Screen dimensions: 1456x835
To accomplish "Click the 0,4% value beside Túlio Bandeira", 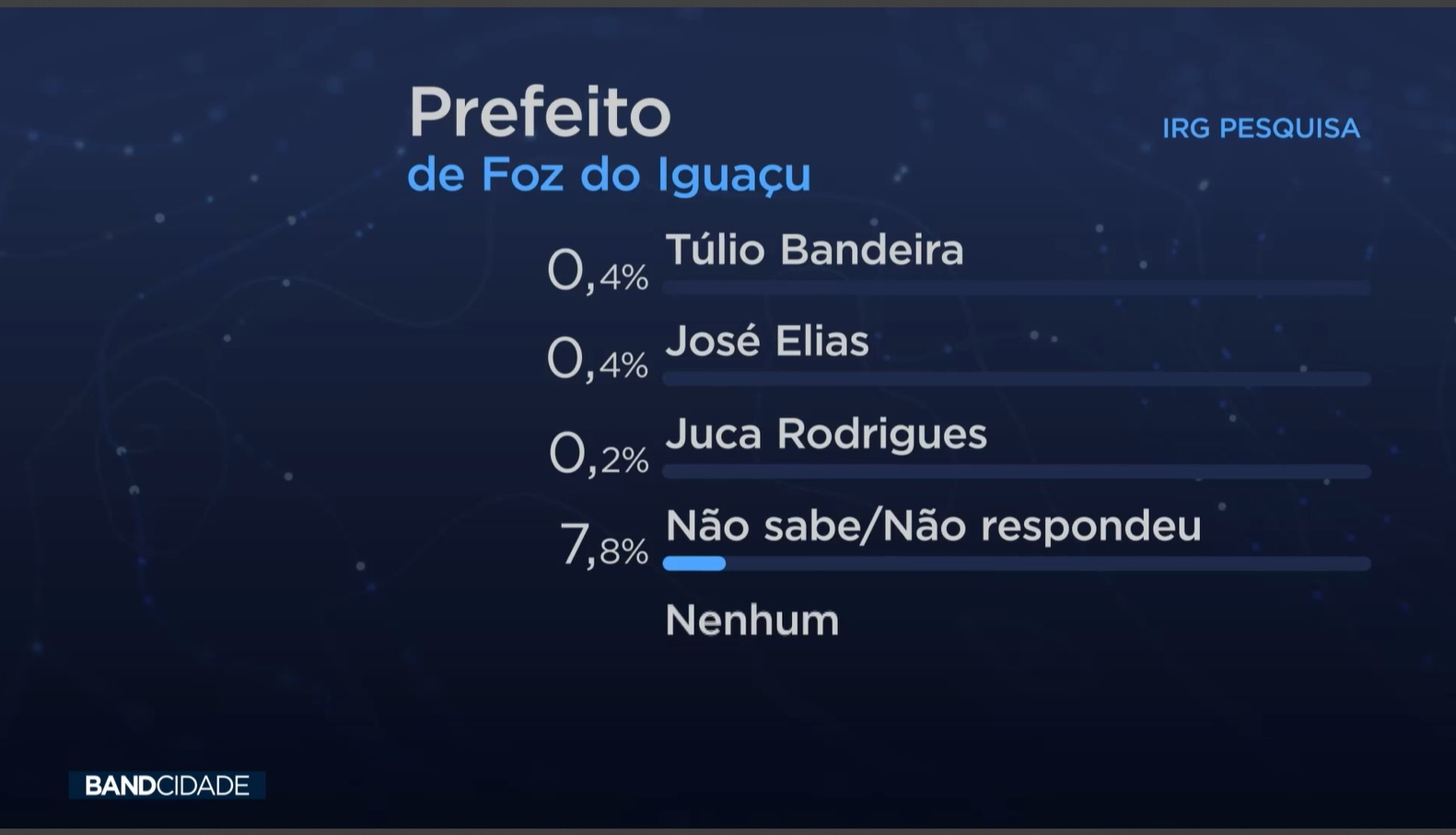I will (x=598, y=273).
